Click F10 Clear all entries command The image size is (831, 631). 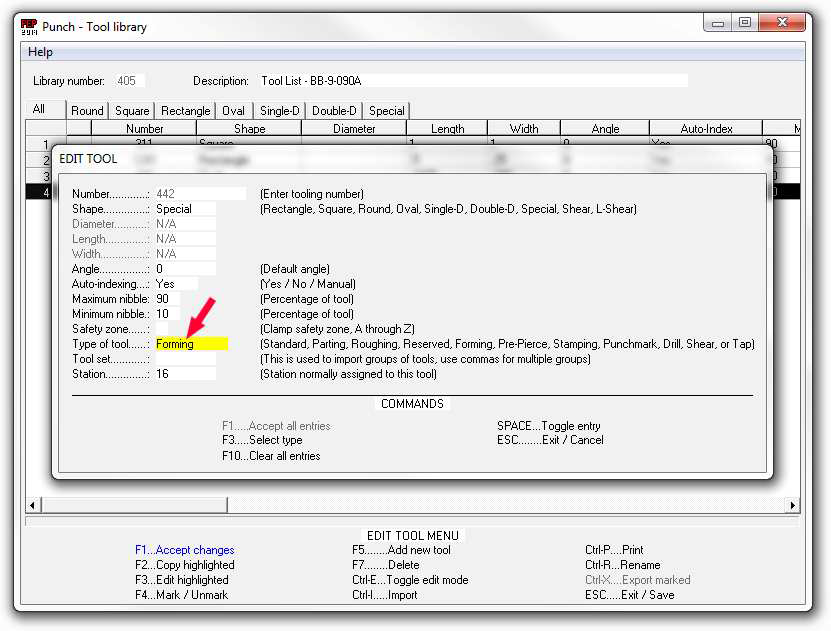pos(271,456)
